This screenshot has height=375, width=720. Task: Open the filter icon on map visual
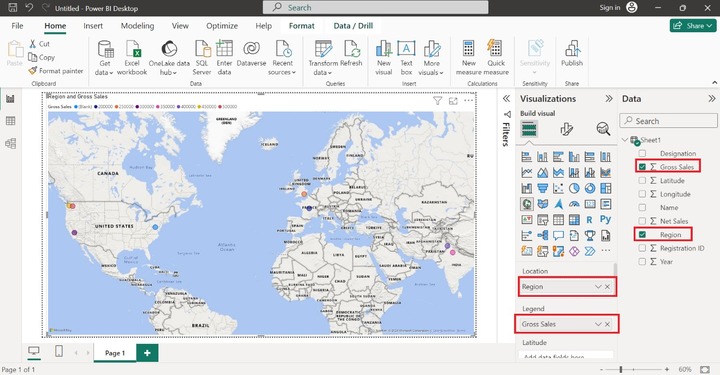(437, 101)
